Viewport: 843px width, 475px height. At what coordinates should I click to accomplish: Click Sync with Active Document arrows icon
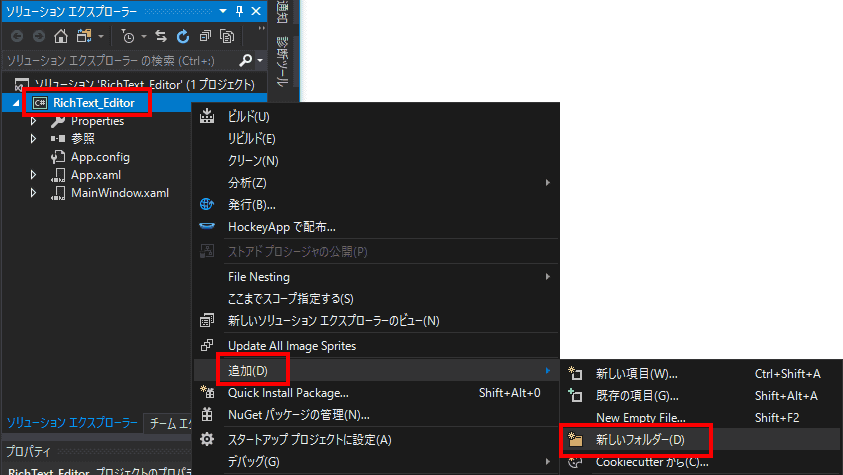pos(161,36)
